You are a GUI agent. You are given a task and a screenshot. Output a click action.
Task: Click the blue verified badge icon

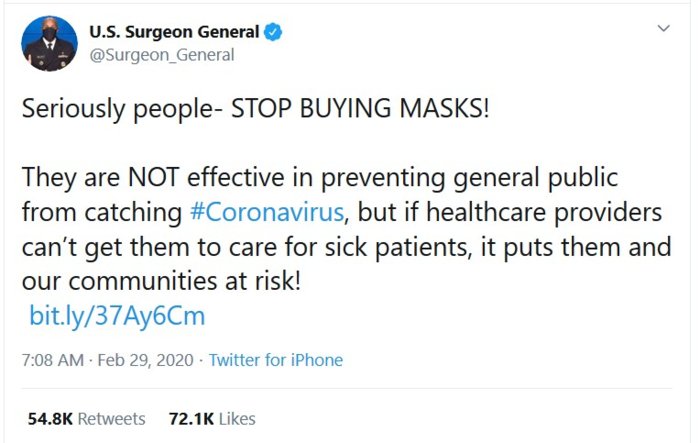point(273,32)
